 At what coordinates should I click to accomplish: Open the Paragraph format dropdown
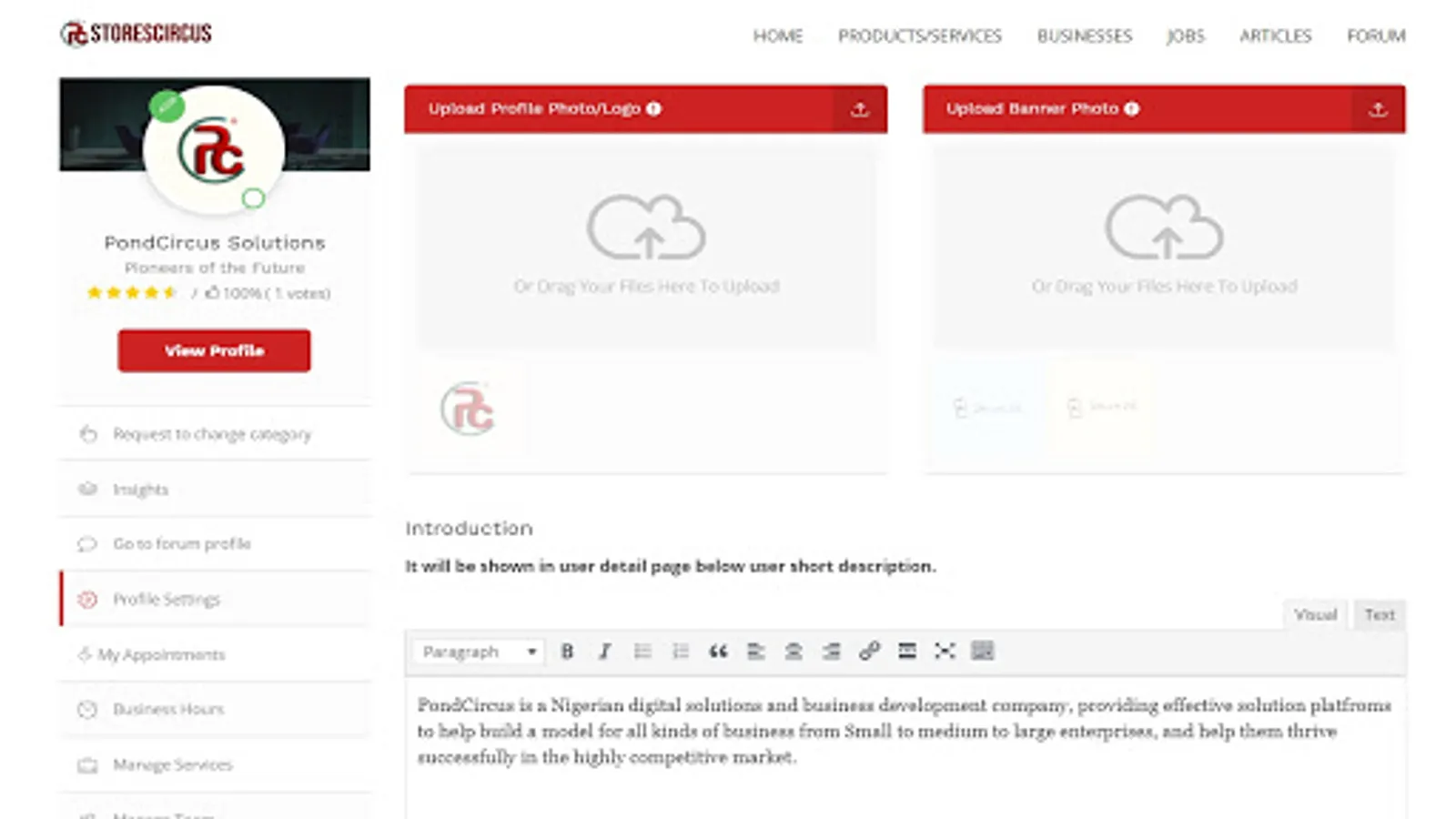(x=479, y=652)
